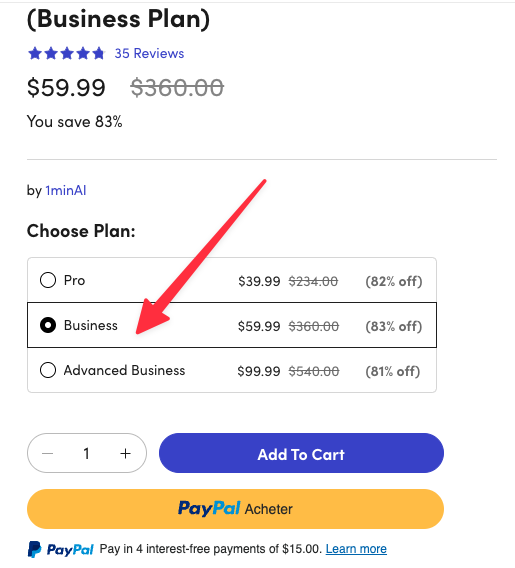The height and width of the screenshot is (568, 515).
Task: Click the five-star rating icons
Action: pos(66,54)
